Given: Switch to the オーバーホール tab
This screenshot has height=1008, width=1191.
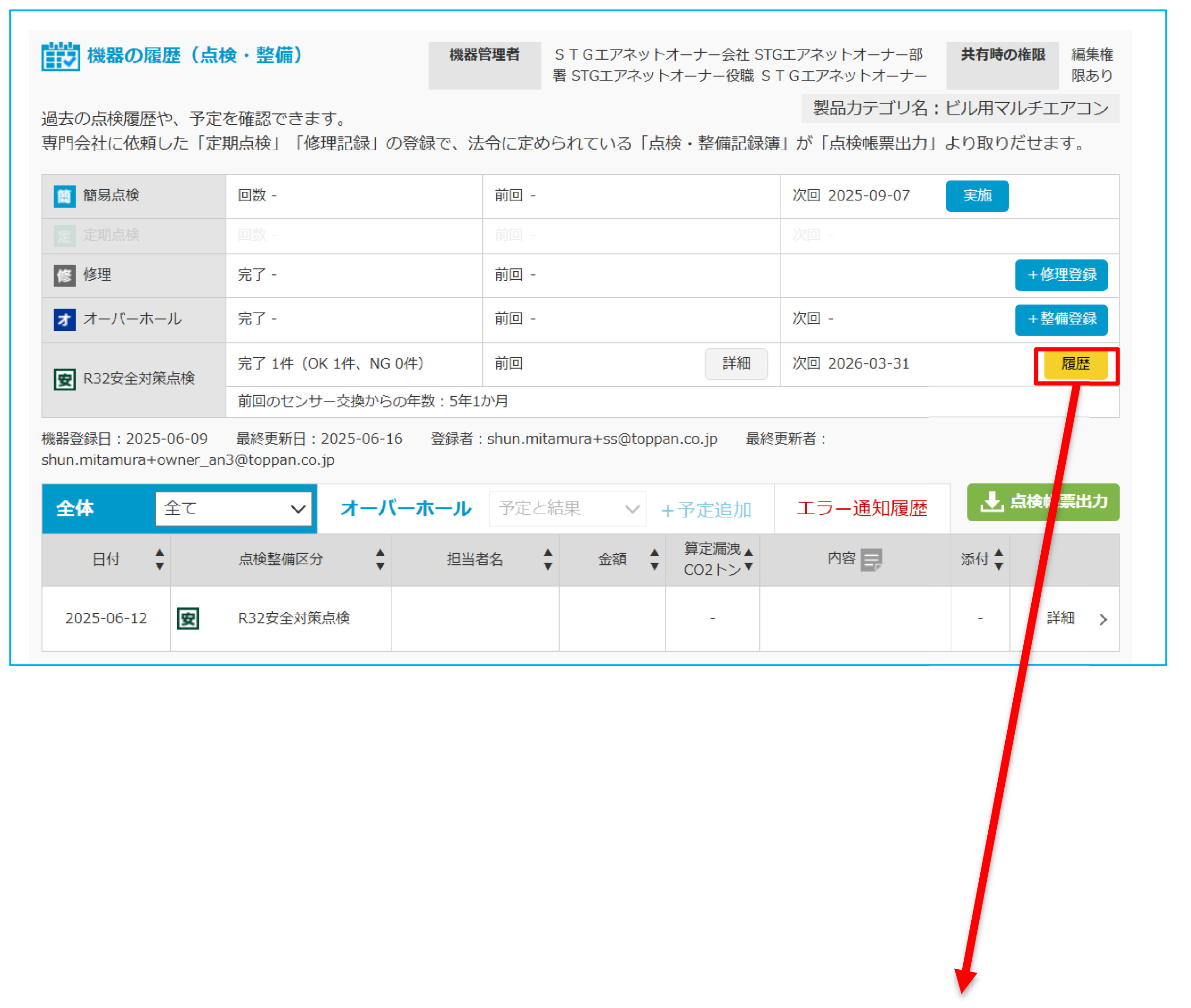Looking at the screenshot, I should 405,508.
